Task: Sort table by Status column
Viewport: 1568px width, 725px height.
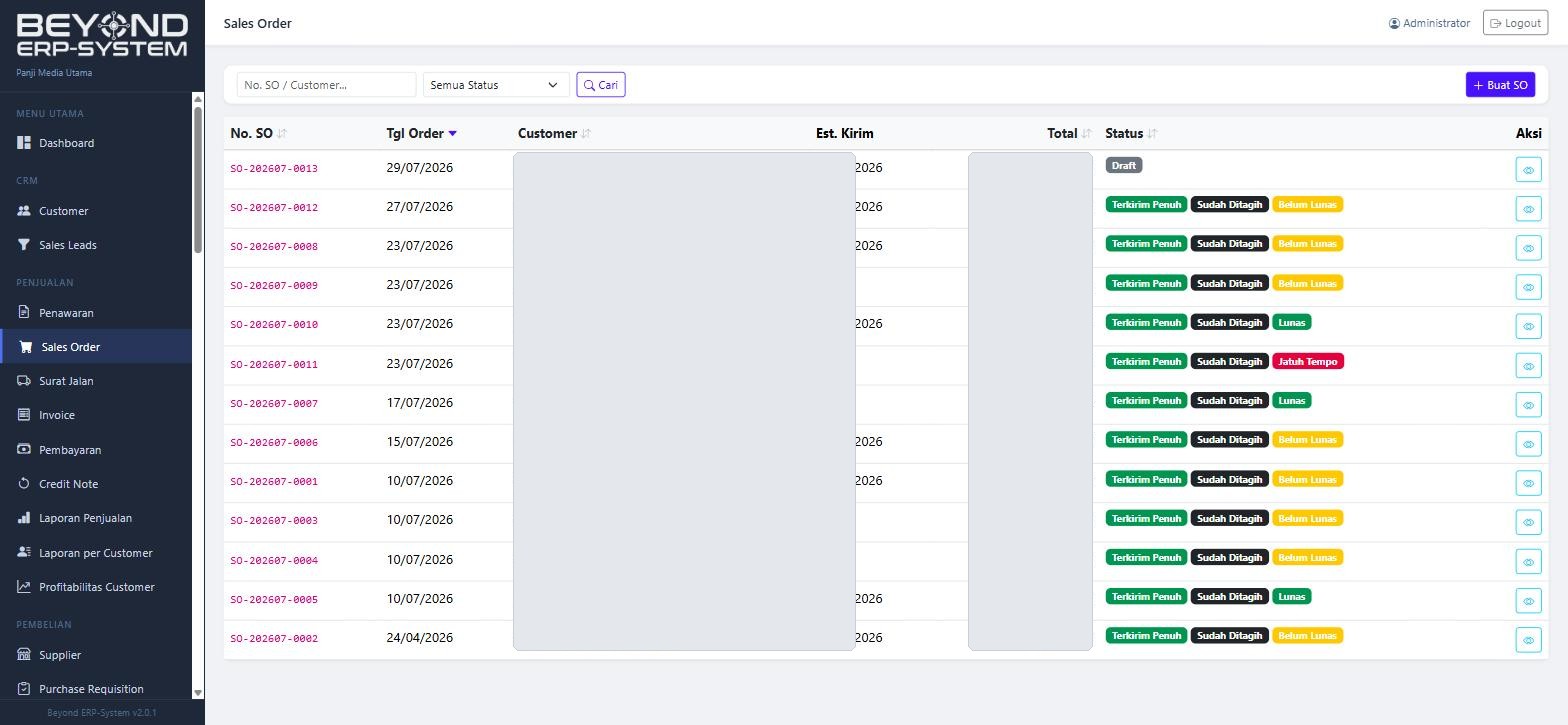Action: pyautogui.click(x=1131, y=133)
